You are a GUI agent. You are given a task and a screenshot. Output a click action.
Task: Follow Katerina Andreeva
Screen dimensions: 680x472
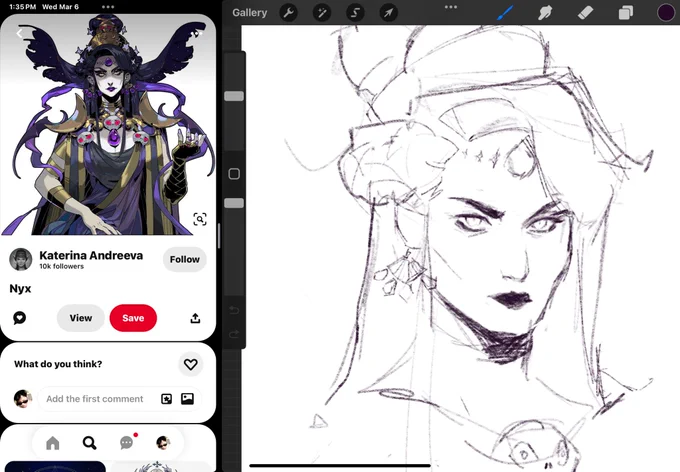(185, 259)
